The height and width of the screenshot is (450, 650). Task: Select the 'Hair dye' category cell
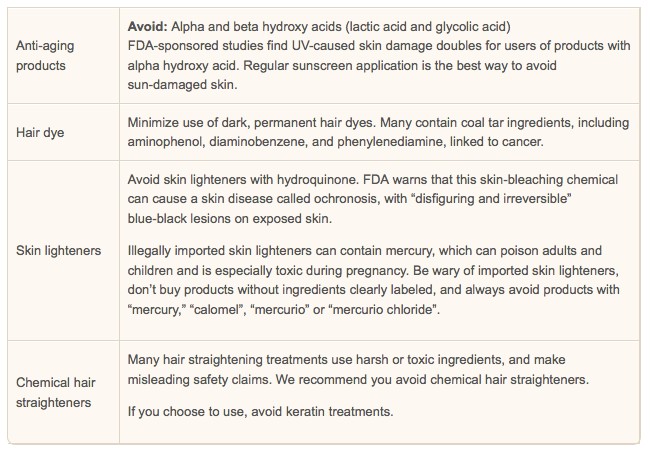point(40,133)
